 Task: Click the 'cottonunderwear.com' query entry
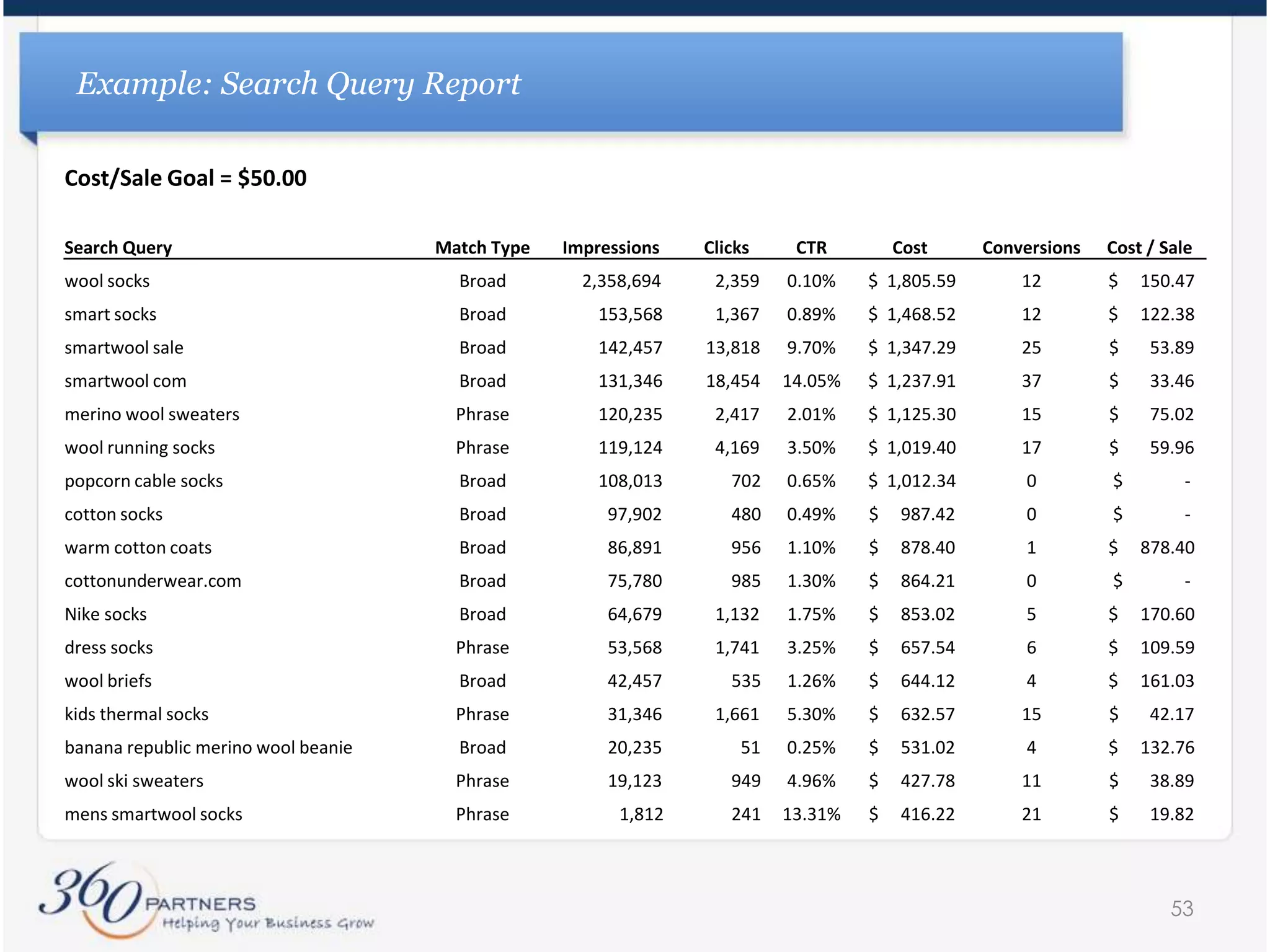(153, 581)
